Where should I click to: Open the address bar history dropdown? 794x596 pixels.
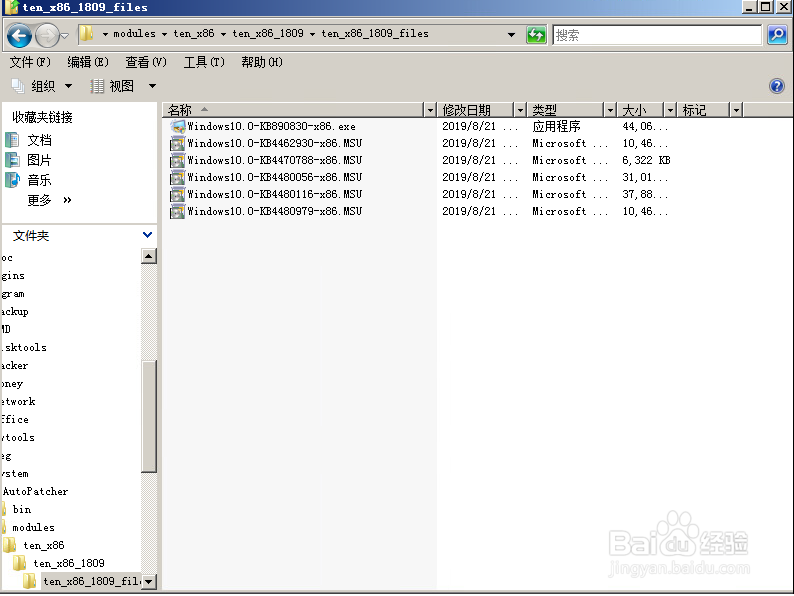(511, 34)
